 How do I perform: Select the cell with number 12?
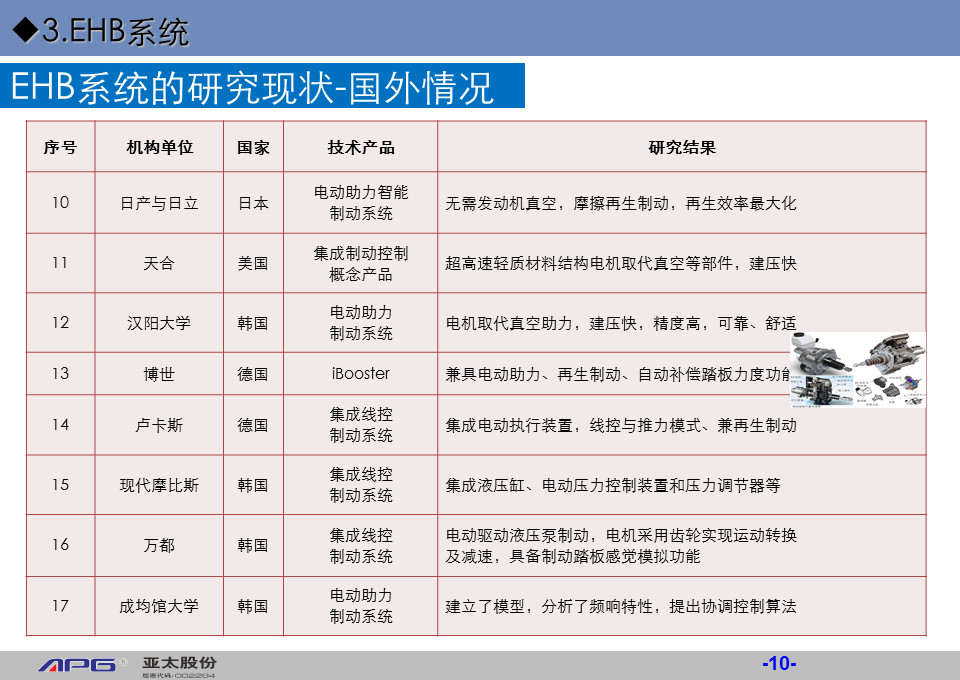(x=60, y=323)
